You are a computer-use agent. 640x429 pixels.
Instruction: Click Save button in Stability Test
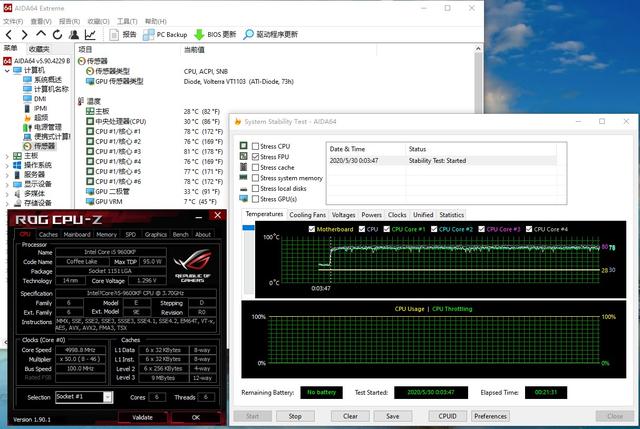(x=393, y=416)
